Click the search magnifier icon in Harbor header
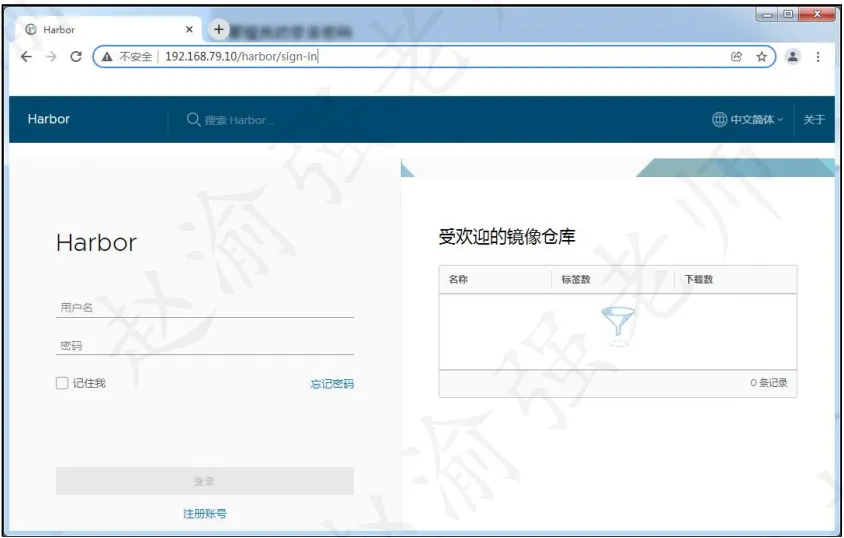This screenshot has height=538, width=844. tap(193, 119)
